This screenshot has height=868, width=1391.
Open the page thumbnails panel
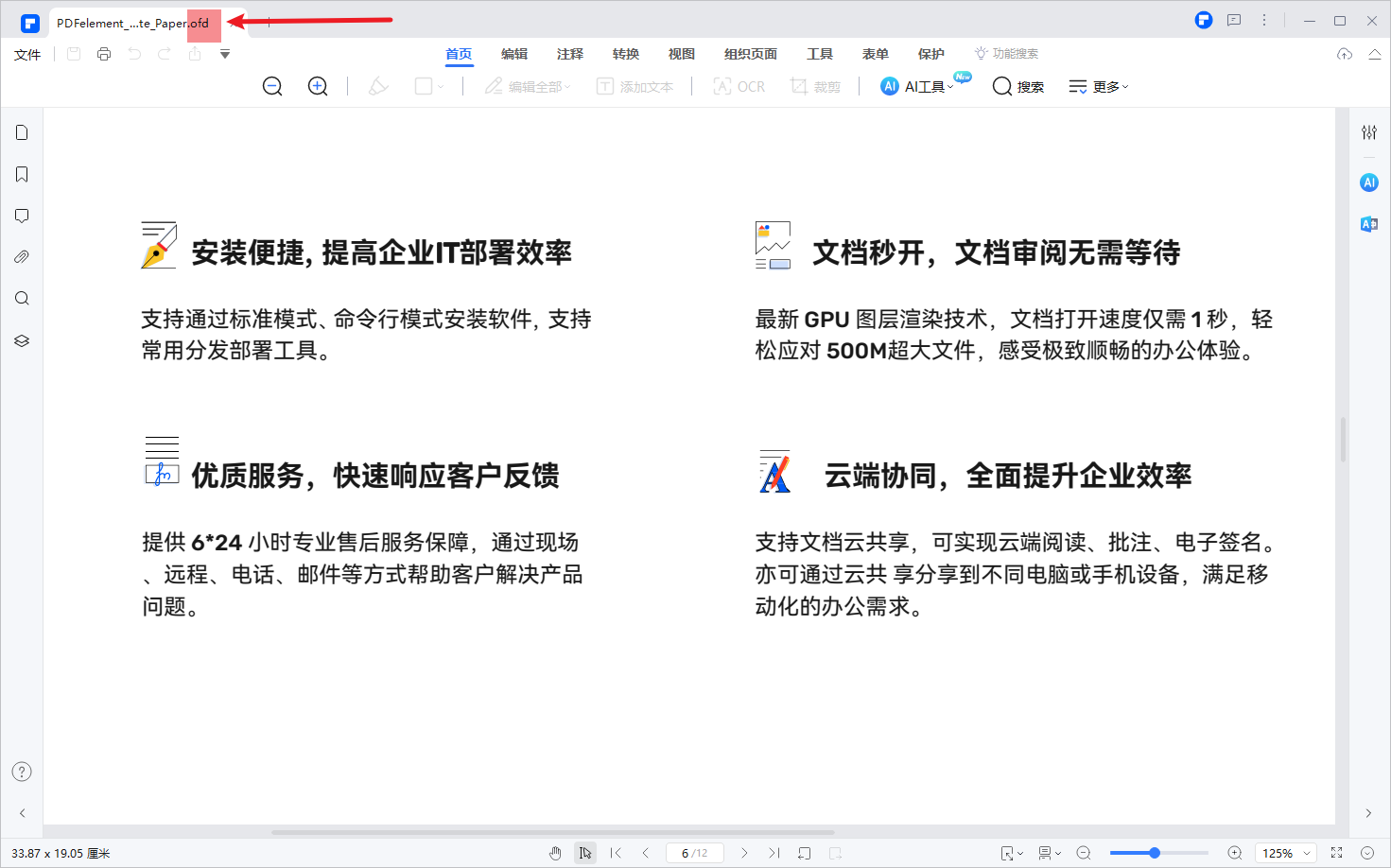coord(21,132)
